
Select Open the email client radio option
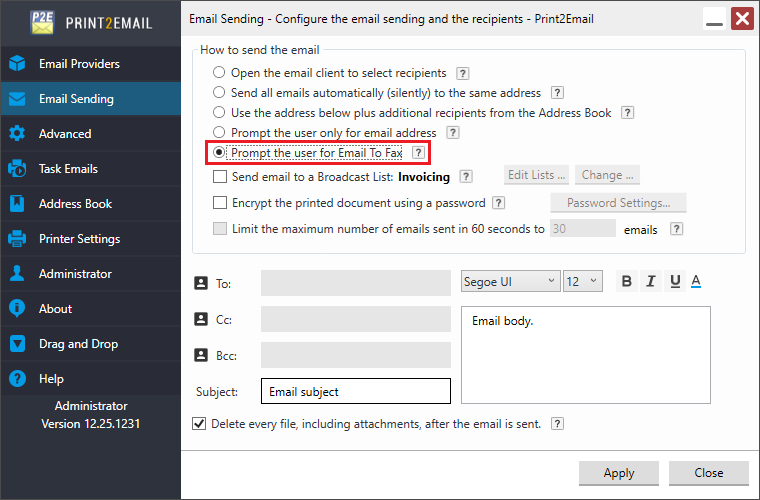tap(219, 73)
